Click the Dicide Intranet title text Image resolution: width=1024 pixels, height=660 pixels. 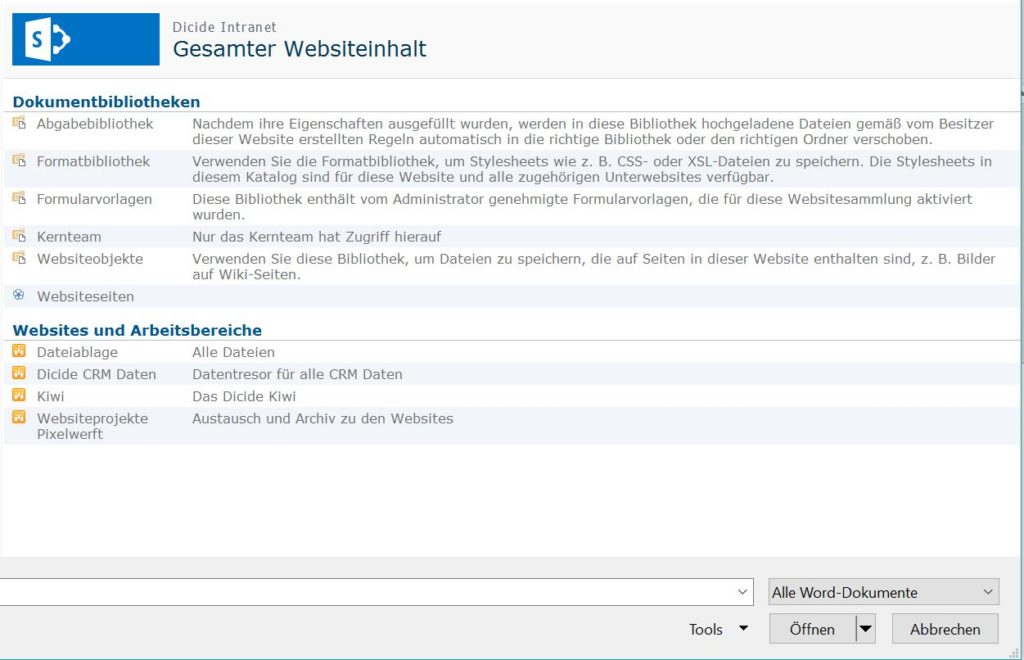pos(224,27)
